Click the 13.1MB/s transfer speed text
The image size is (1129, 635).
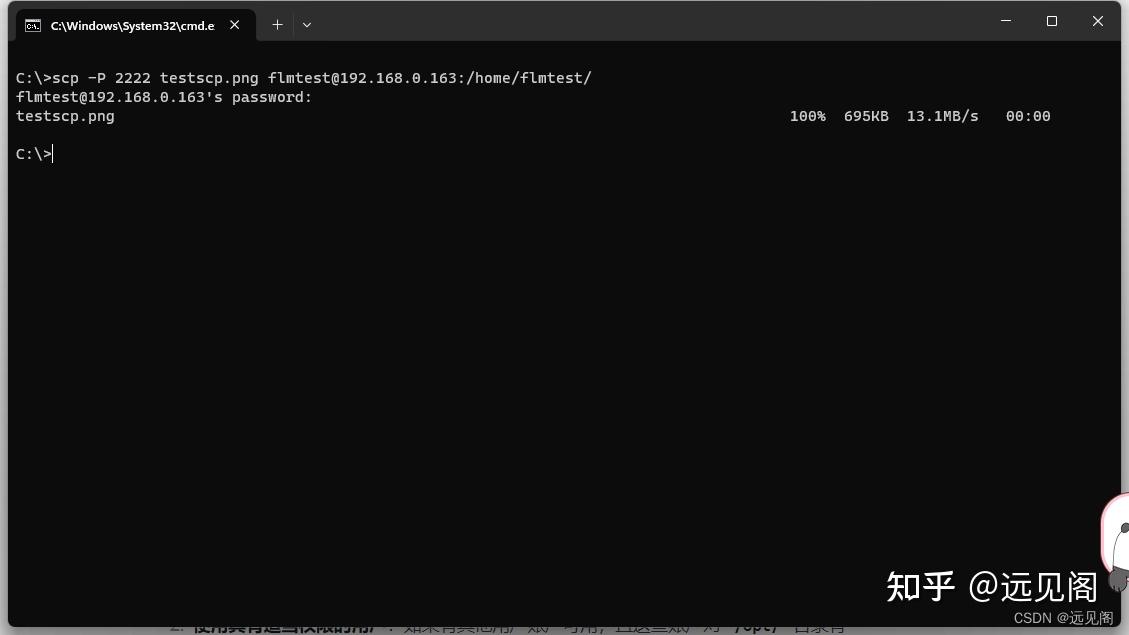(942, 115)
